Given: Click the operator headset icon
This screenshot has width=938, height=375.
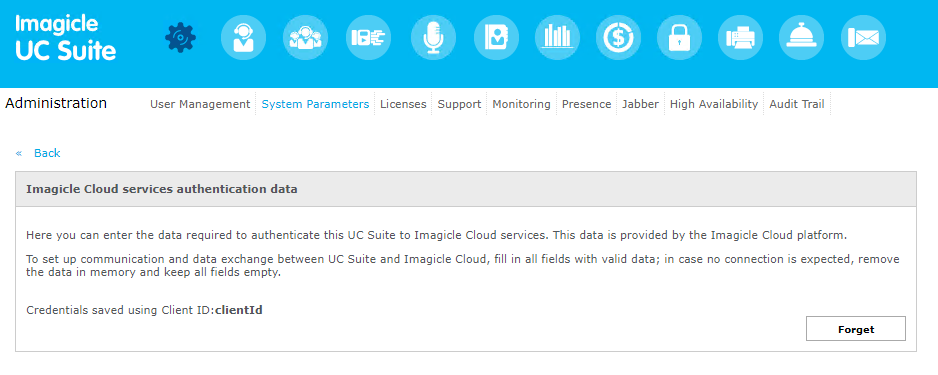Looking at the screenshot, I should pyautogui.click(x=243, y=38).
